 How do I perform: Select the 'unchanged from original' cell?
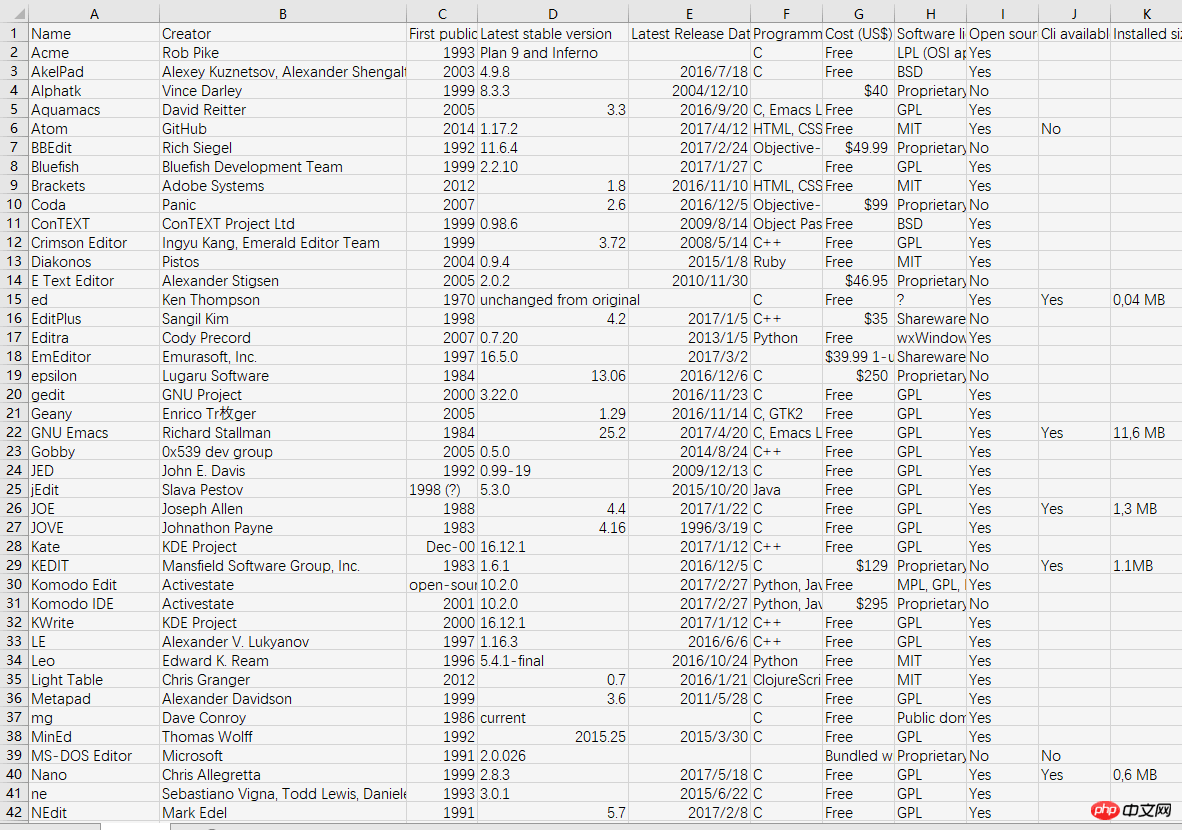553,299
